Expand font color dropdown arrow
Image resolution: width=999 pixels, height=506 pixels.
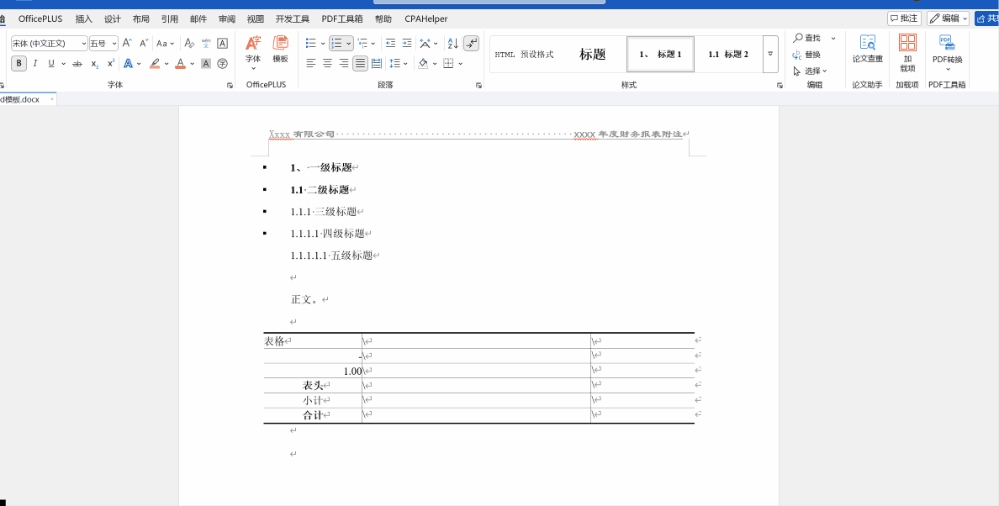point(192,63)
